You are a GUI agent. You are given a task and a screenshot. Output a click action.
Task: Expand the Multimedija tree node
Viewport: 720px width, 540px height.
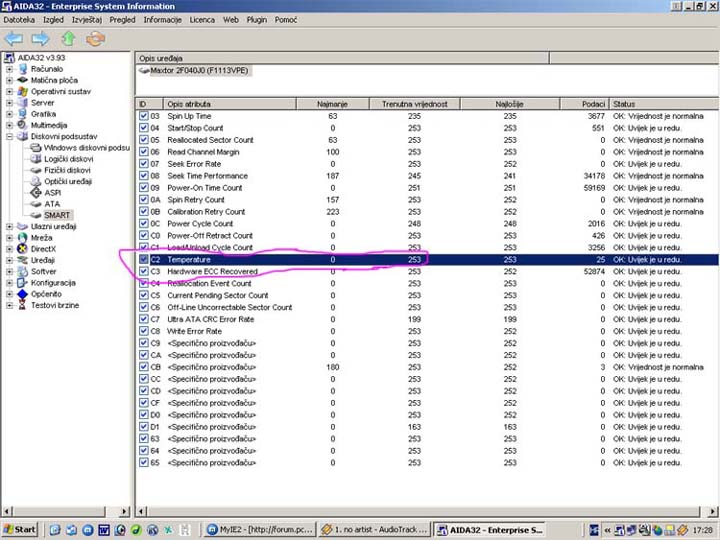pos(9,125)
